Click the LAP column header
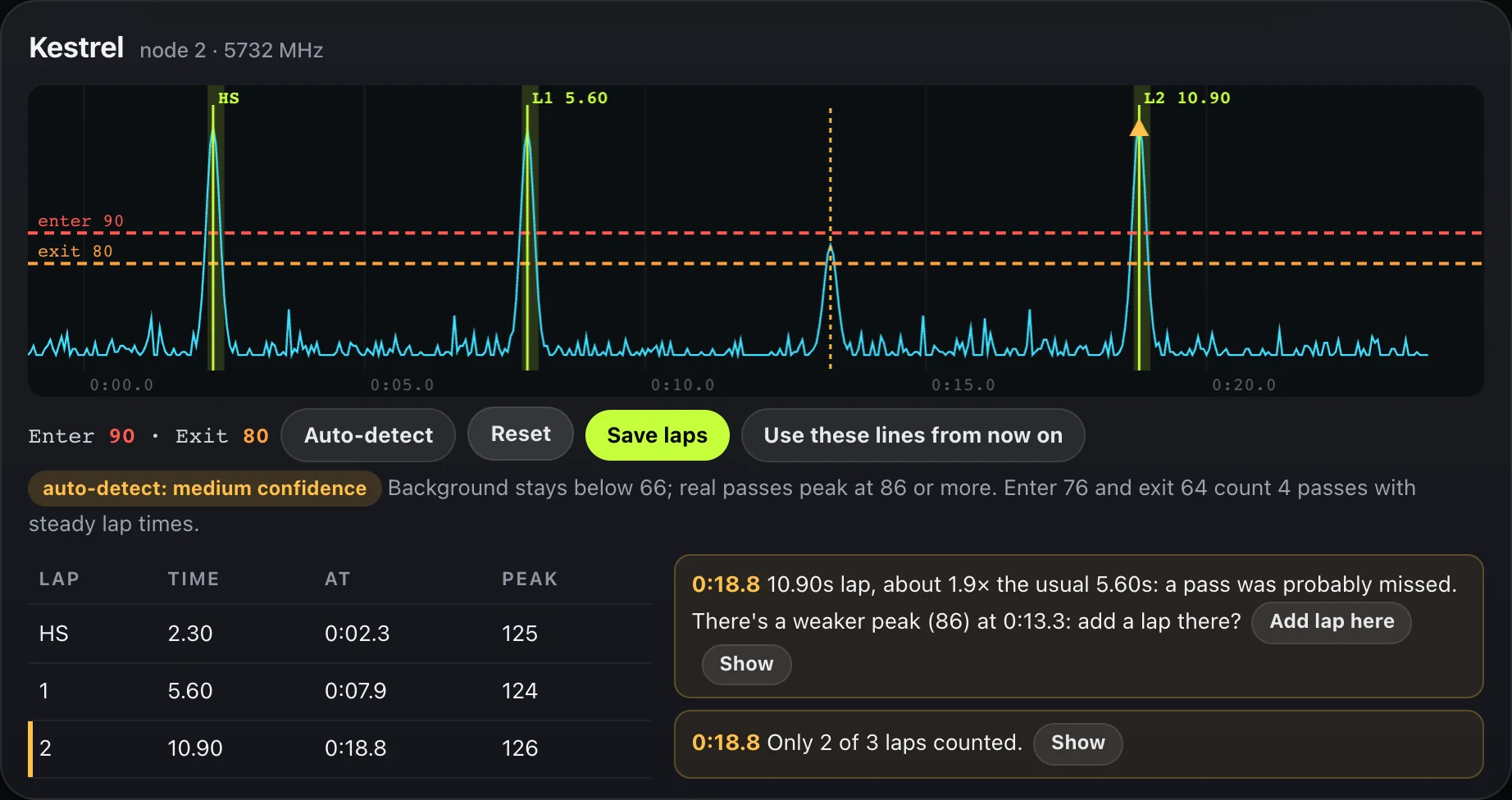 coord(59,579)
